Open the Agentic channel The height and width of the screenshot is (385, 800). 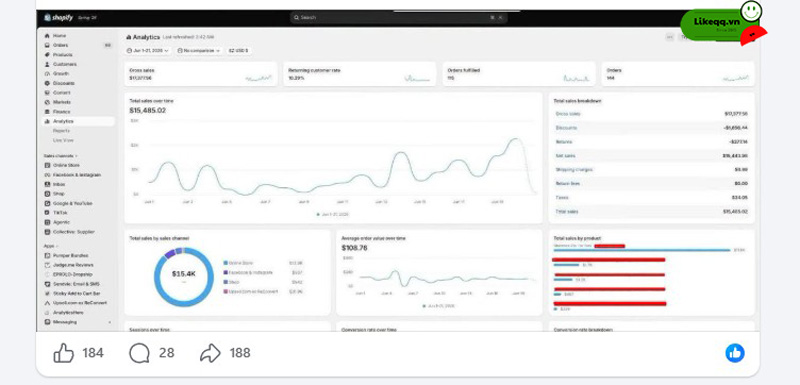point(62,222)
